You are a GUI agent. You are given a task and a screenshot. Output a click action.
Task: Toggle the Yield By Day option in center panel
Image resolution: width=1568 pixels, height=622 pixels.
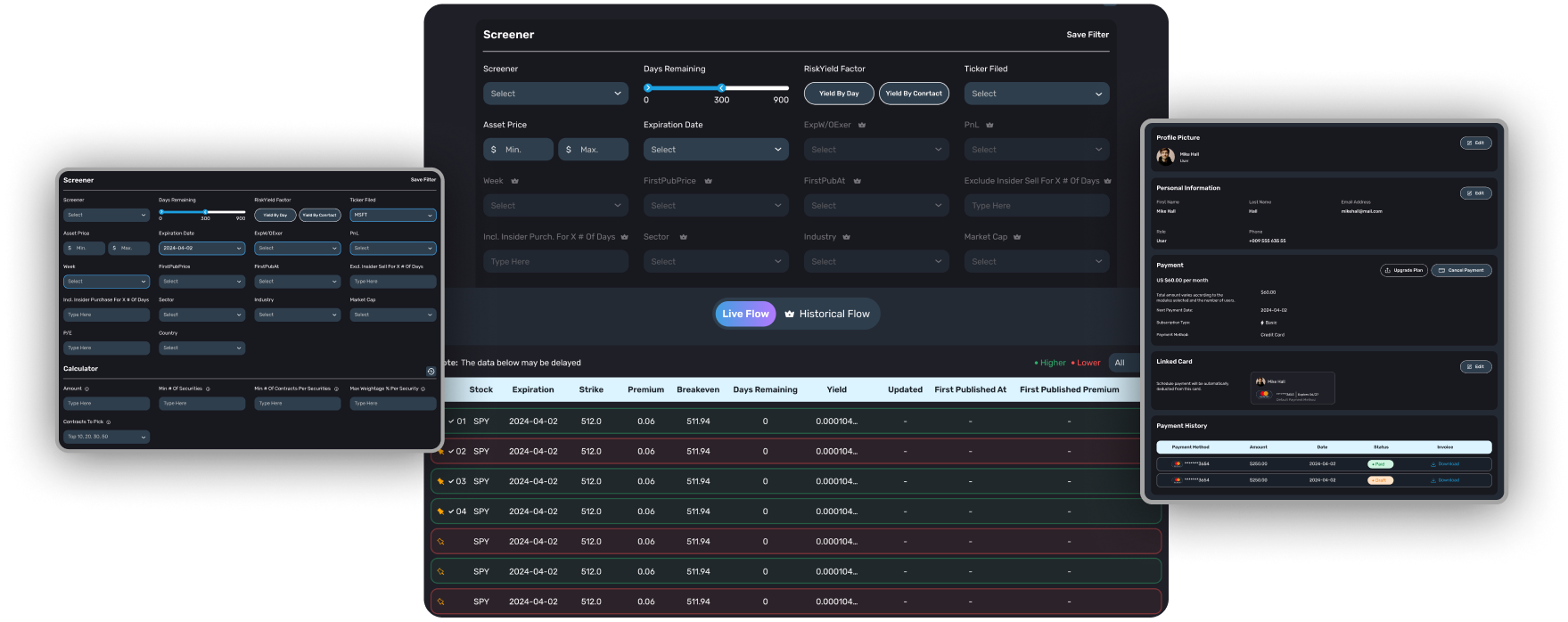839,94
